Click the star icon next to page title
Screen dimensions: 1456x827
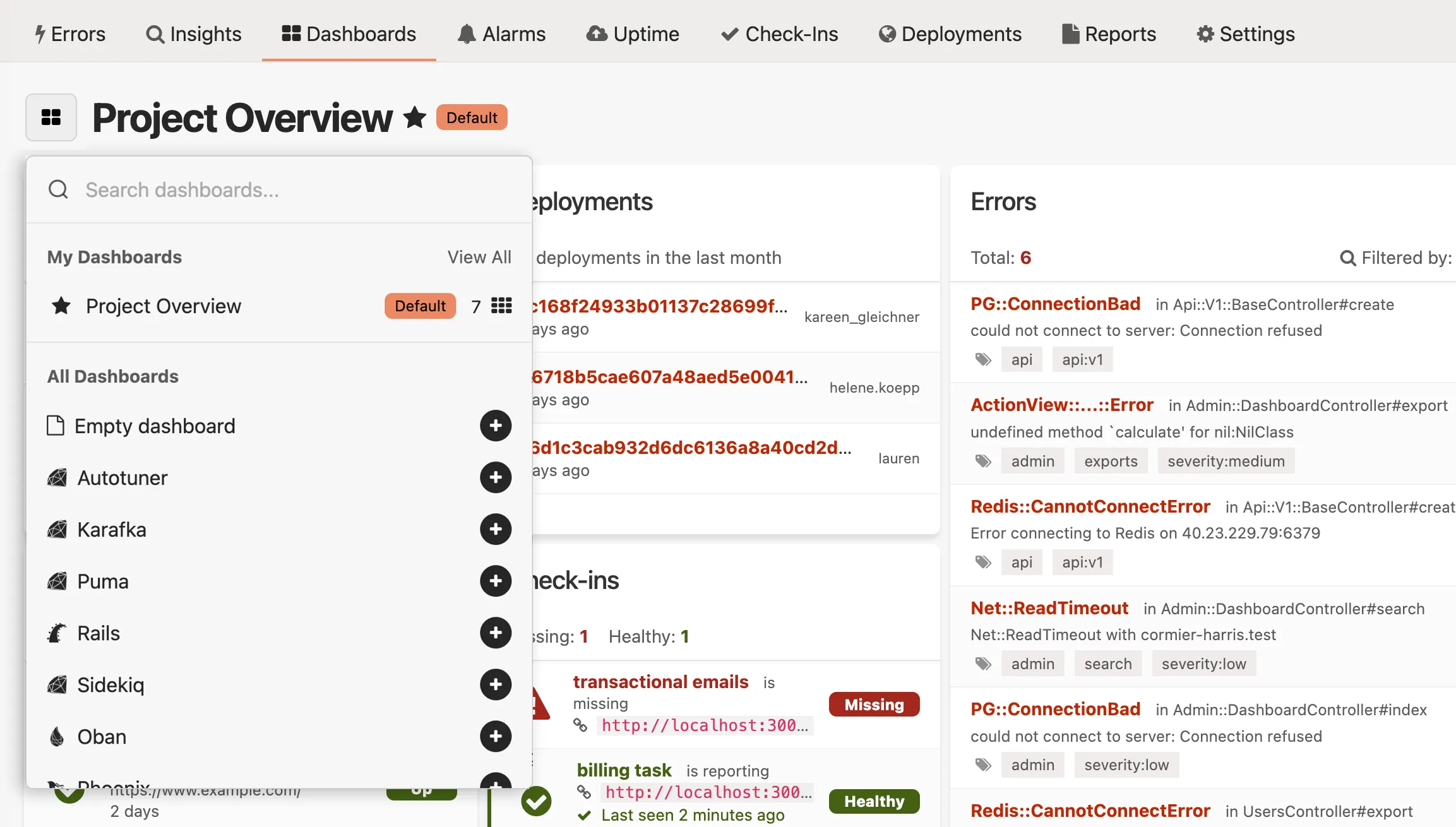click(415, 117)
